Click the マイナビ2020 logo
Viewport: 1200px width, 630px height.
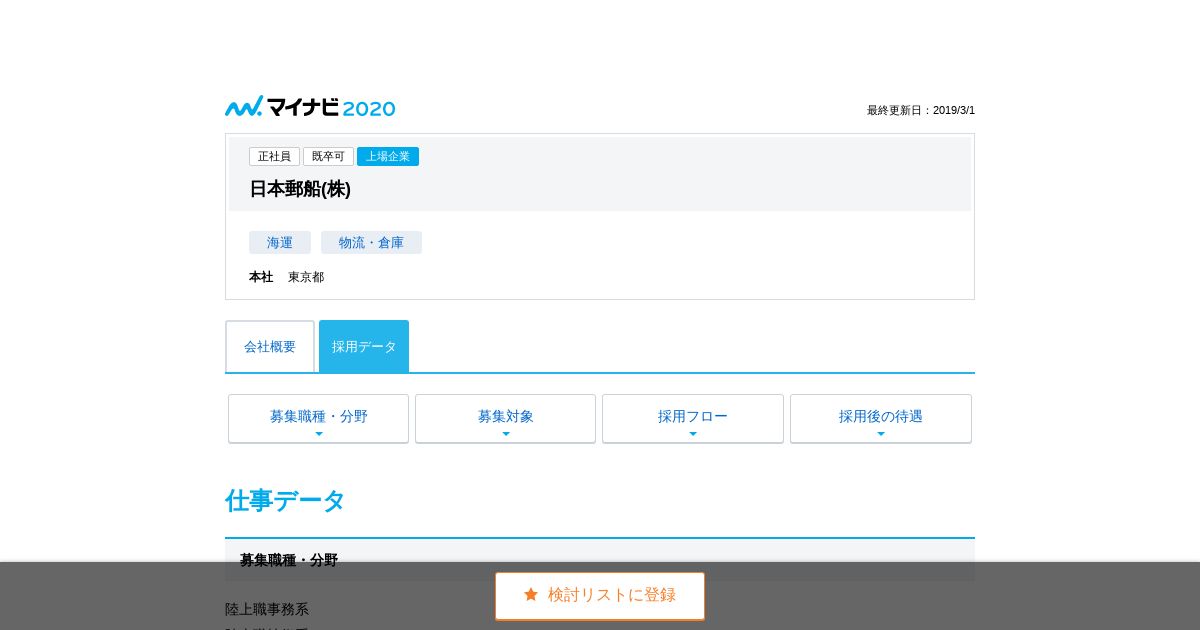[x=310, y=107]
